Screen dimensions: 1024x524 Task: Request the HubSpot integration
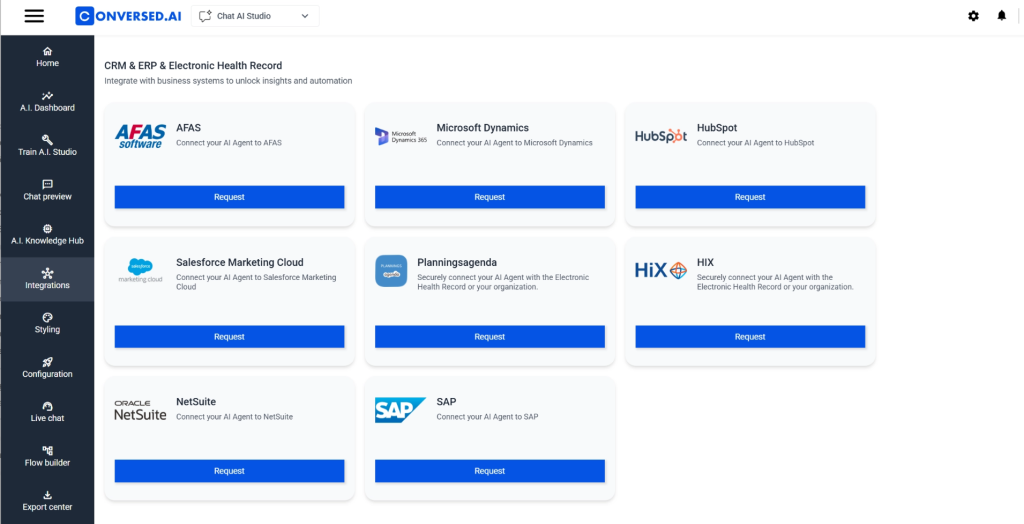coord(750,197)
